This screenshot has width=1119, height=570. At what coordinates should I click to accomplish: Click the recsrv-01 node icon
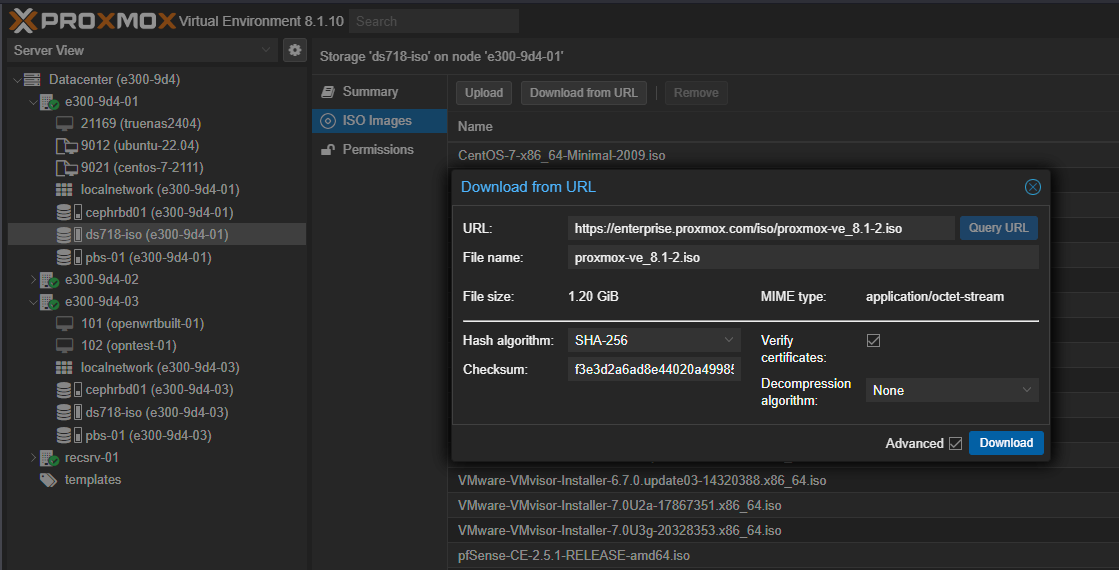pyautogui.click(x=49, y=457)
